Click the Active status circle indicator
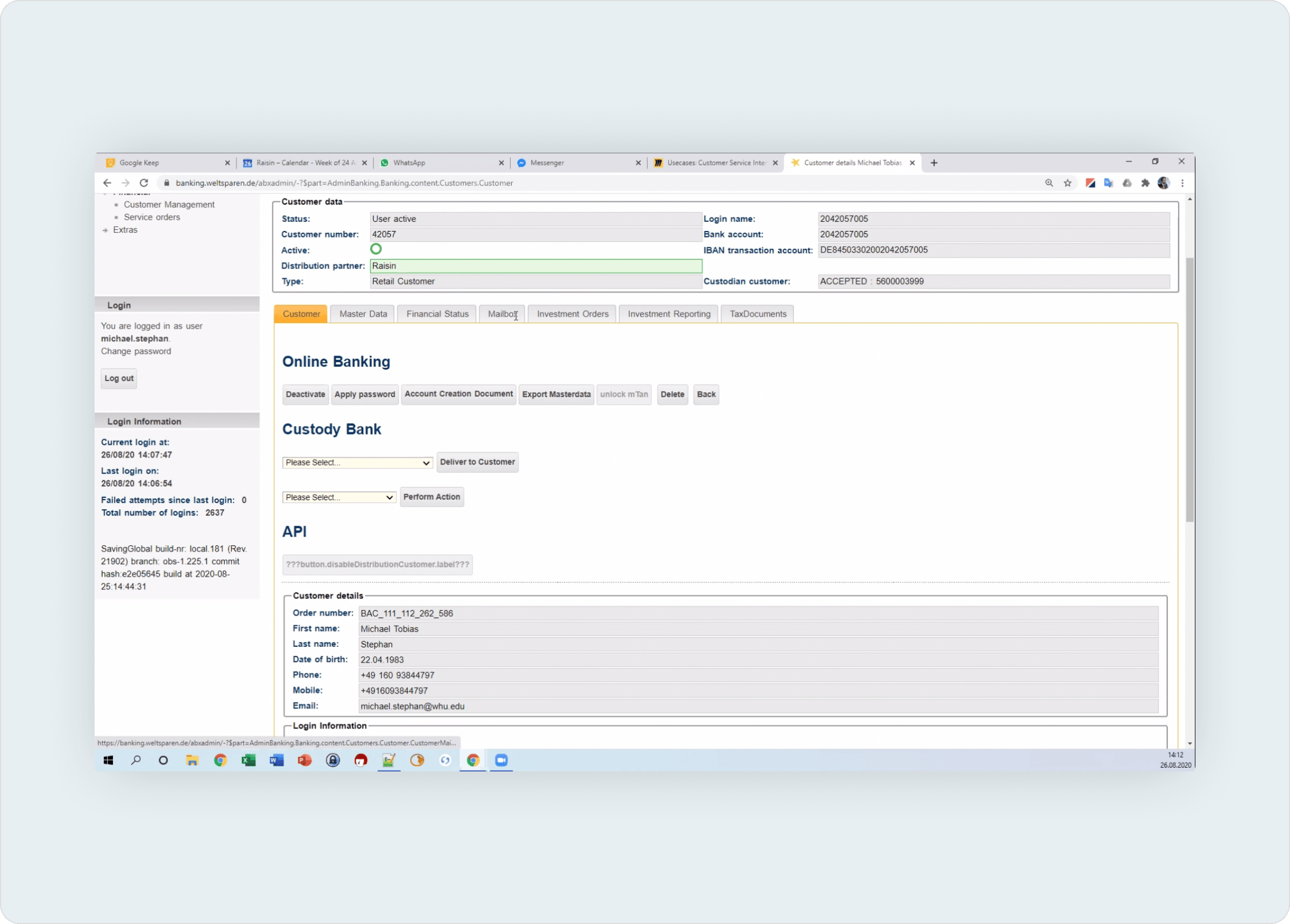Image resolution: width=1290 pixels, height=924 pixels. click(376, 249)
